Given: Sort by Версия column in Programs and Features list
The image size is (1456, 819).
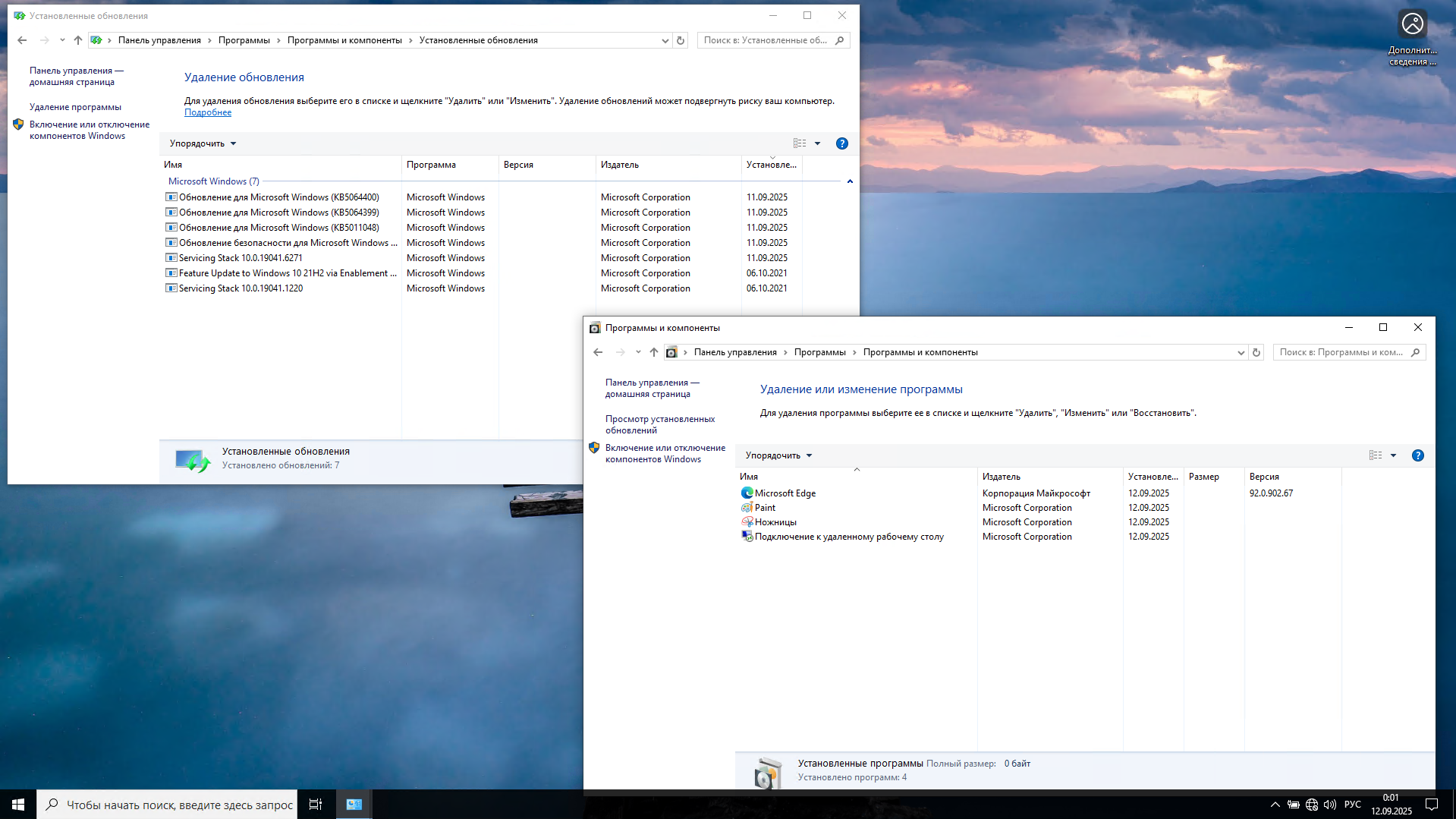Looking at the screenshot, I should coord(1293,477).
